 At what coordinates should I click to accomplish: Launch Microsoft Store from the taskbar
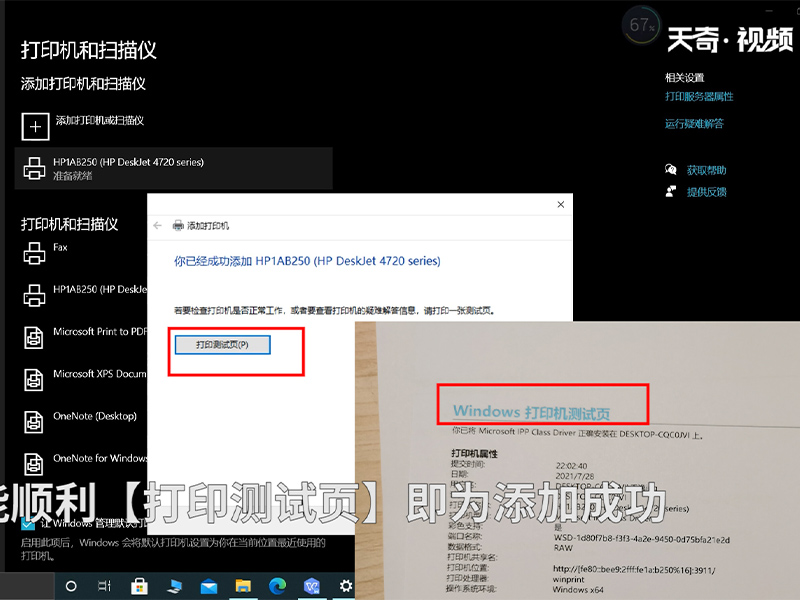[139, 586]
